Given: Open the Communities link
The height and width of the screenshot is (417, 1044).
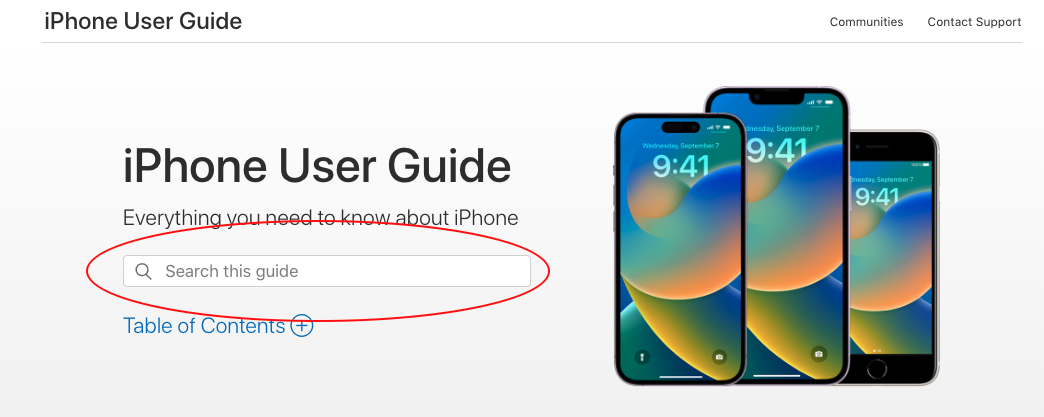Looking at the screenshot, I should (x=866, y=22).
